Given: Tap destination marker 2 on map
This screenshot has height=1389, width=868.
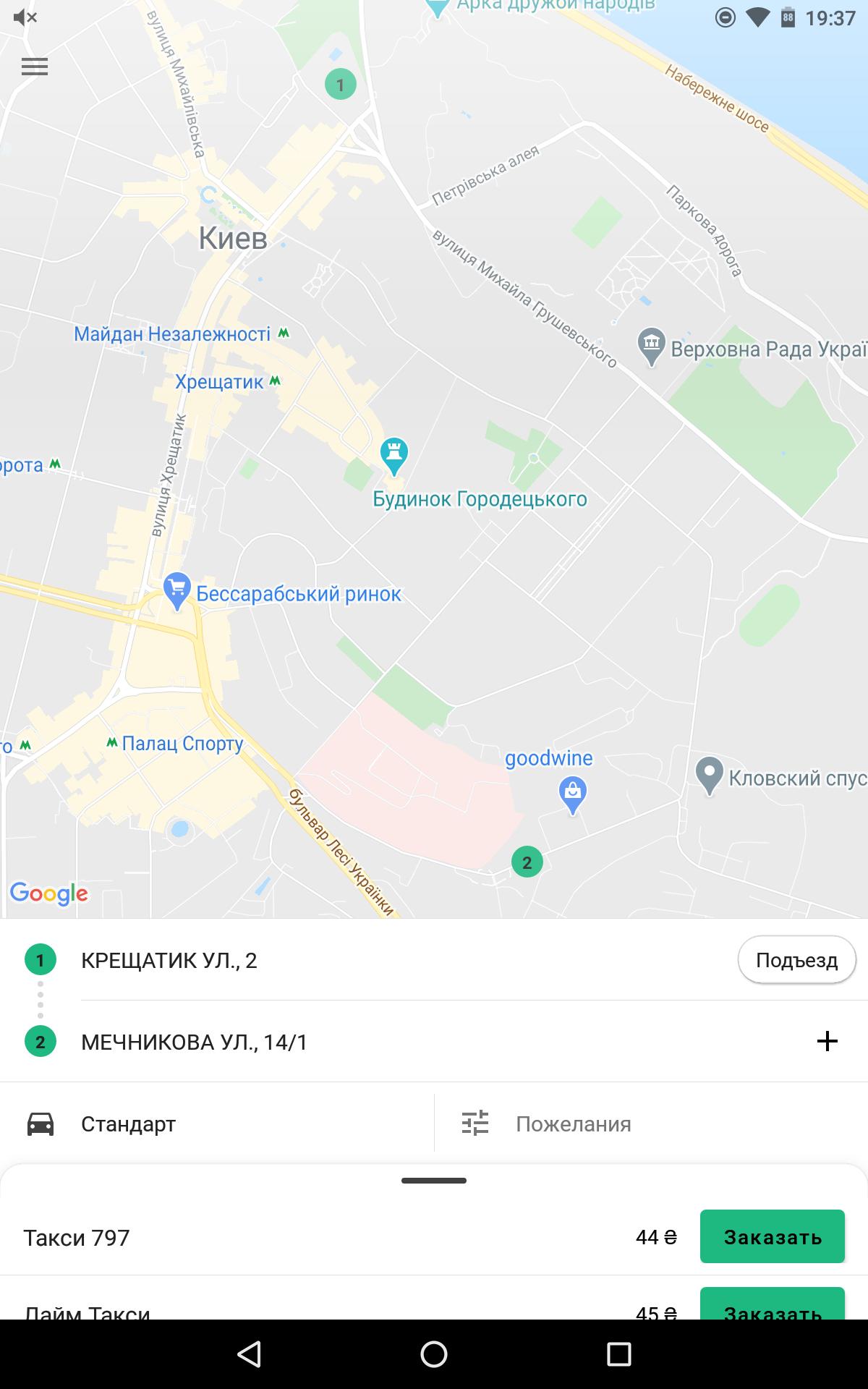Looking at the screenshot, I should coord(527,862).
